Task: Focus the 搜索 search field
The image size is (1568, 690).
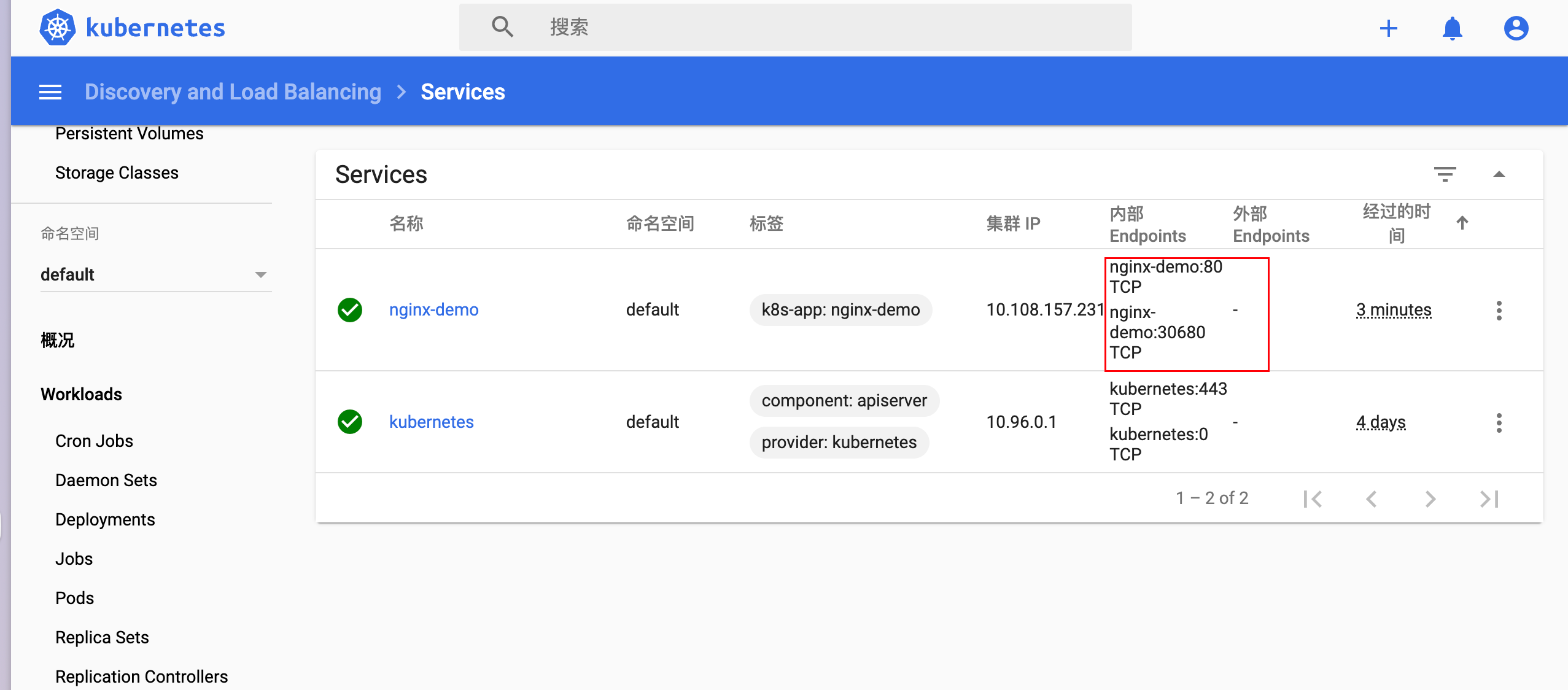Action: [x=796, y=27]
